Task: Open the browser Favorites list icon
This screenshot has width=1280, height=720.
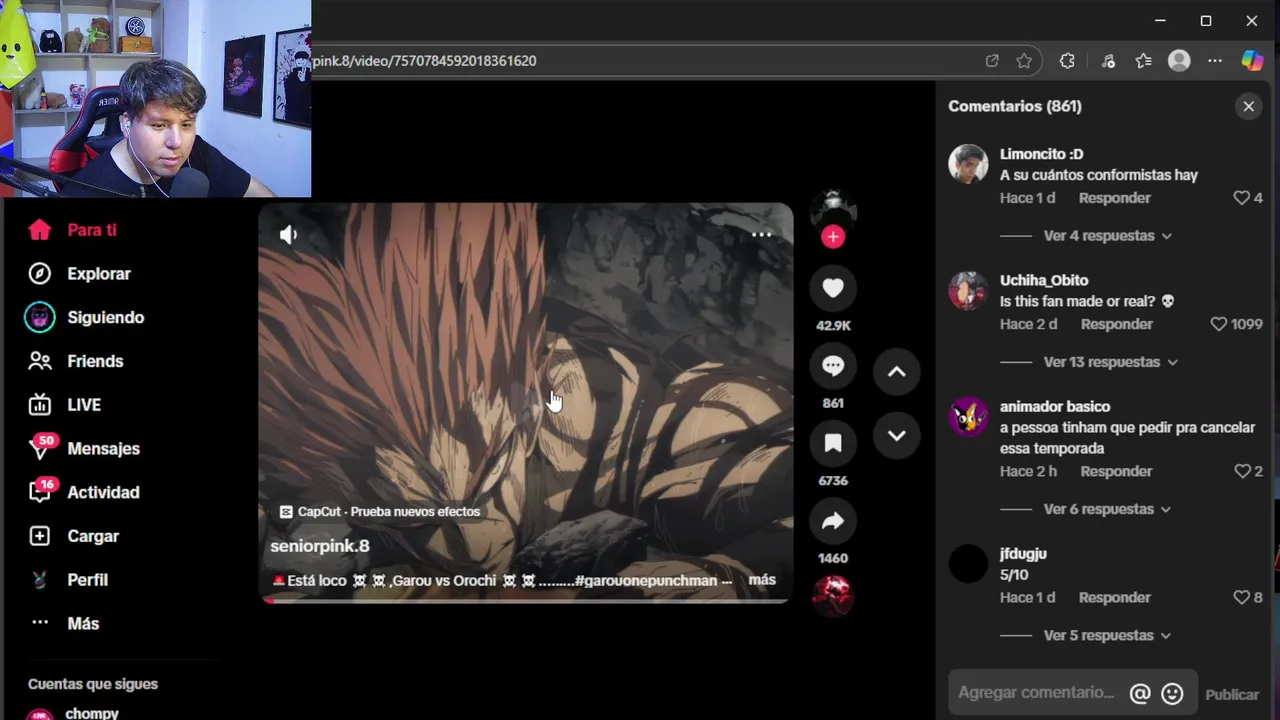Action: click(x=1143, y=61)
